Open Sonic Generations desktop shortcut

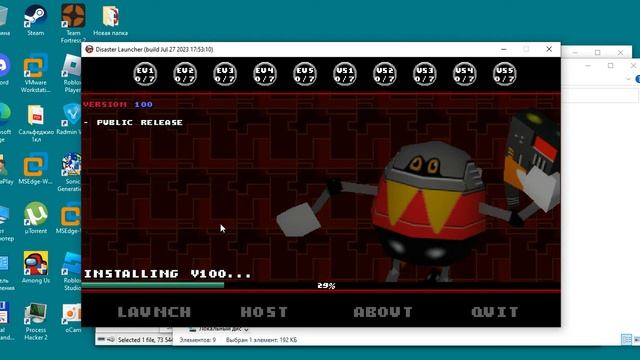71,172
